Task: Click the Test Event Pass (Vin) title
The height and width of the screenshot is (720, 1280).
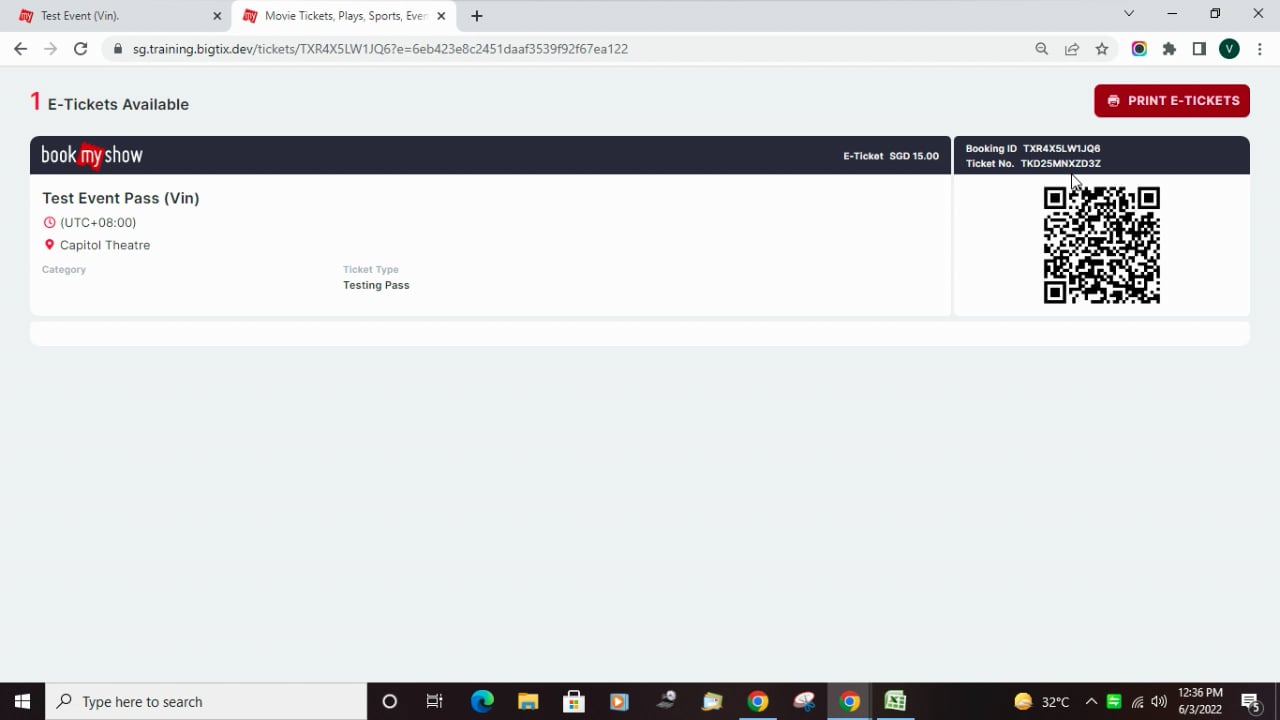Action: [x=121, y=198]
